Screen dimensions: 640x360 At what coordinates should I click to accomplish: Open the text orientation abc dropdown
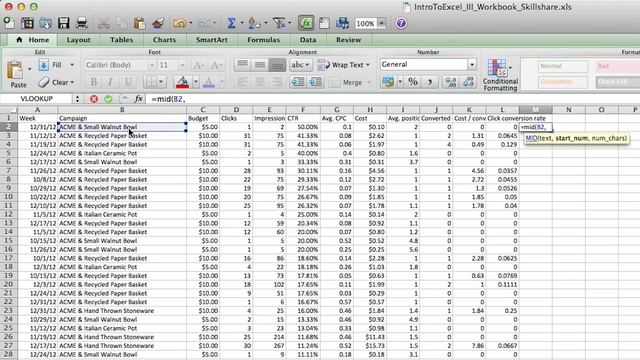300,64
